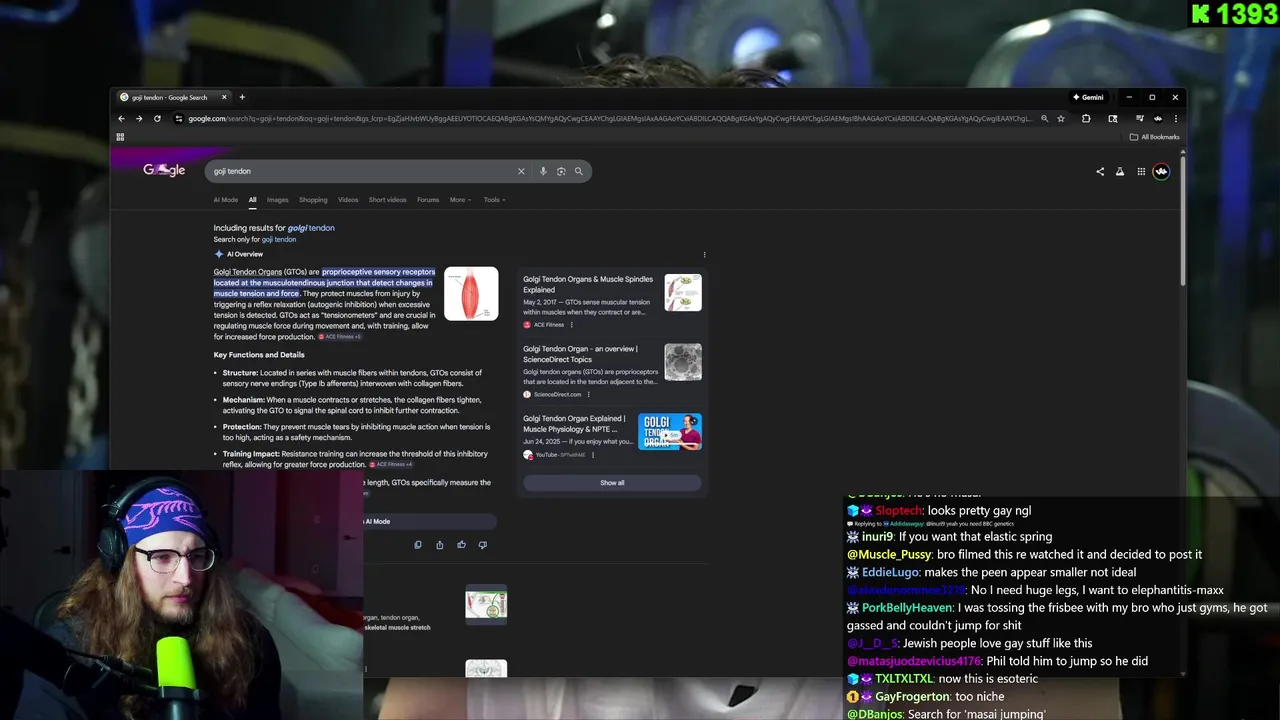Select the All results tab
The image size is (1280, 720).
(x=252, y=200)
